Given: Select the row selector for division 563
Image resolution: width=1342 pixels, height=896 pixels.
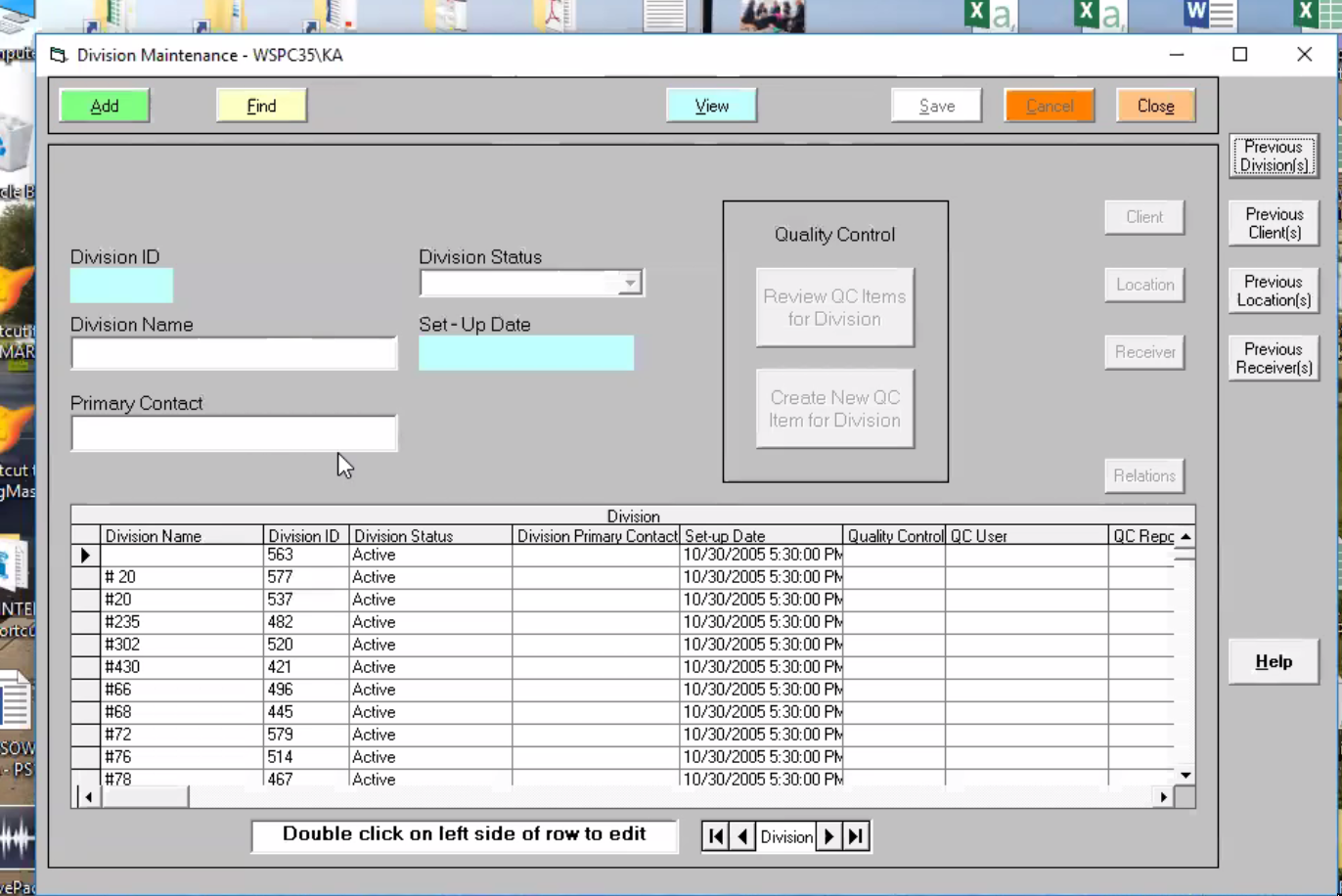Looking at the screenshot, I should point(85,556).
